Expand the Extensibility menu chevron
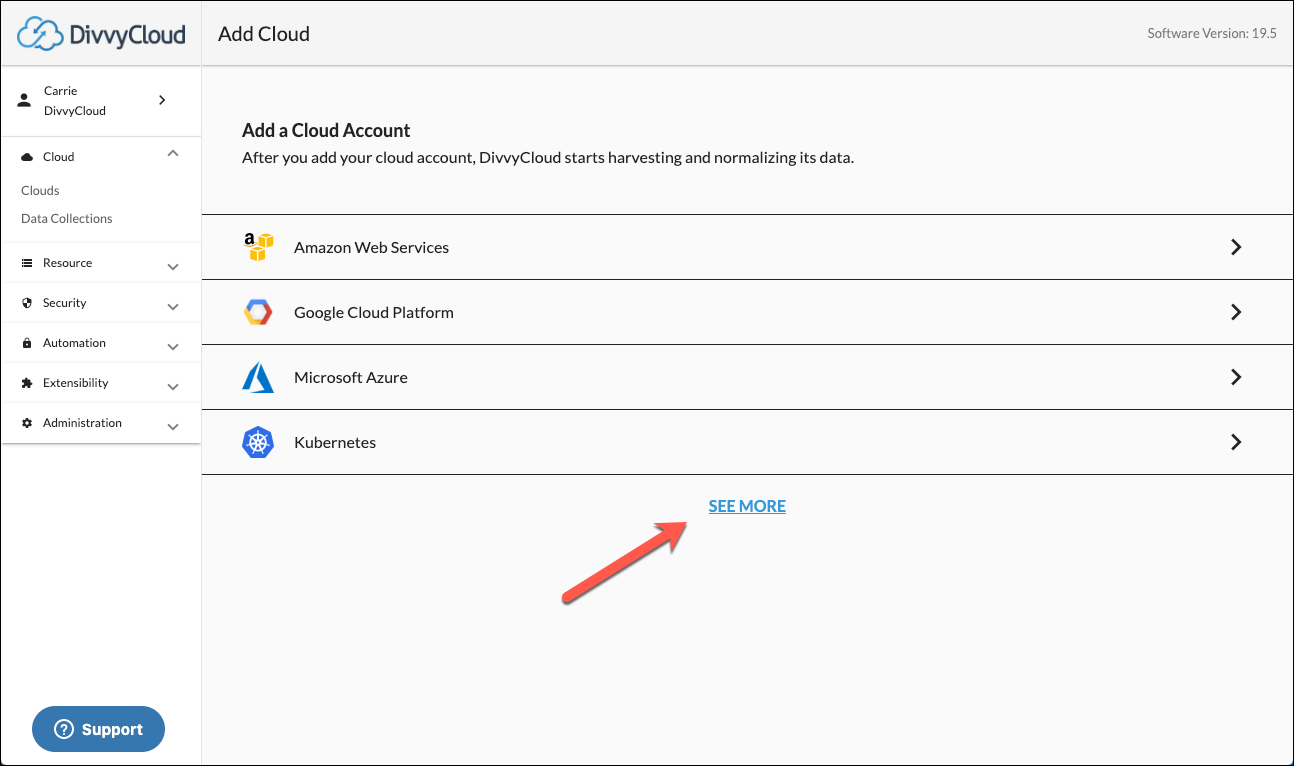Viewport: 1294px width, 766px height. pos(173,387)
